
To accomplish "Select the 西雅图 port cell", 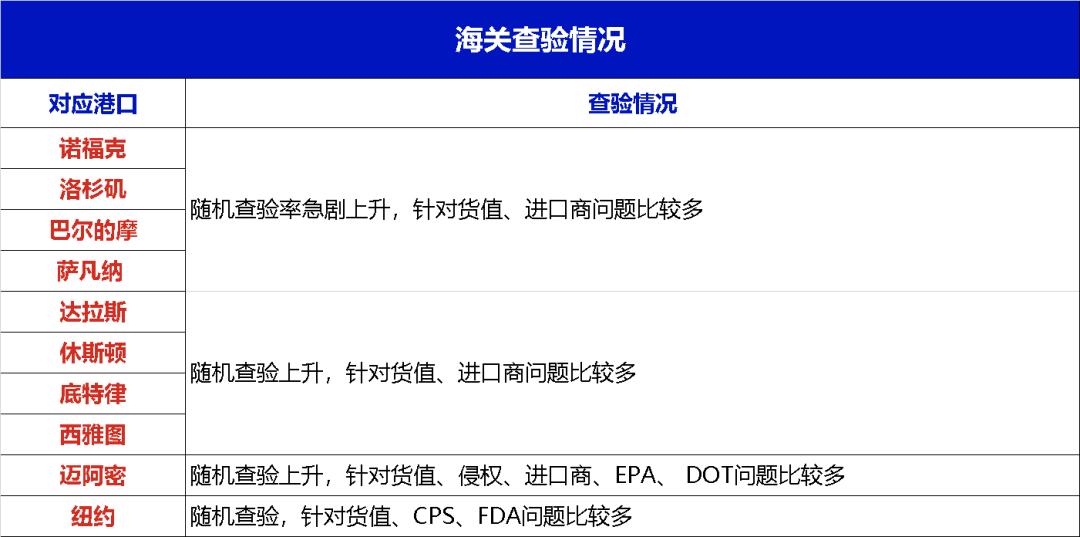I will pos(92,435).
